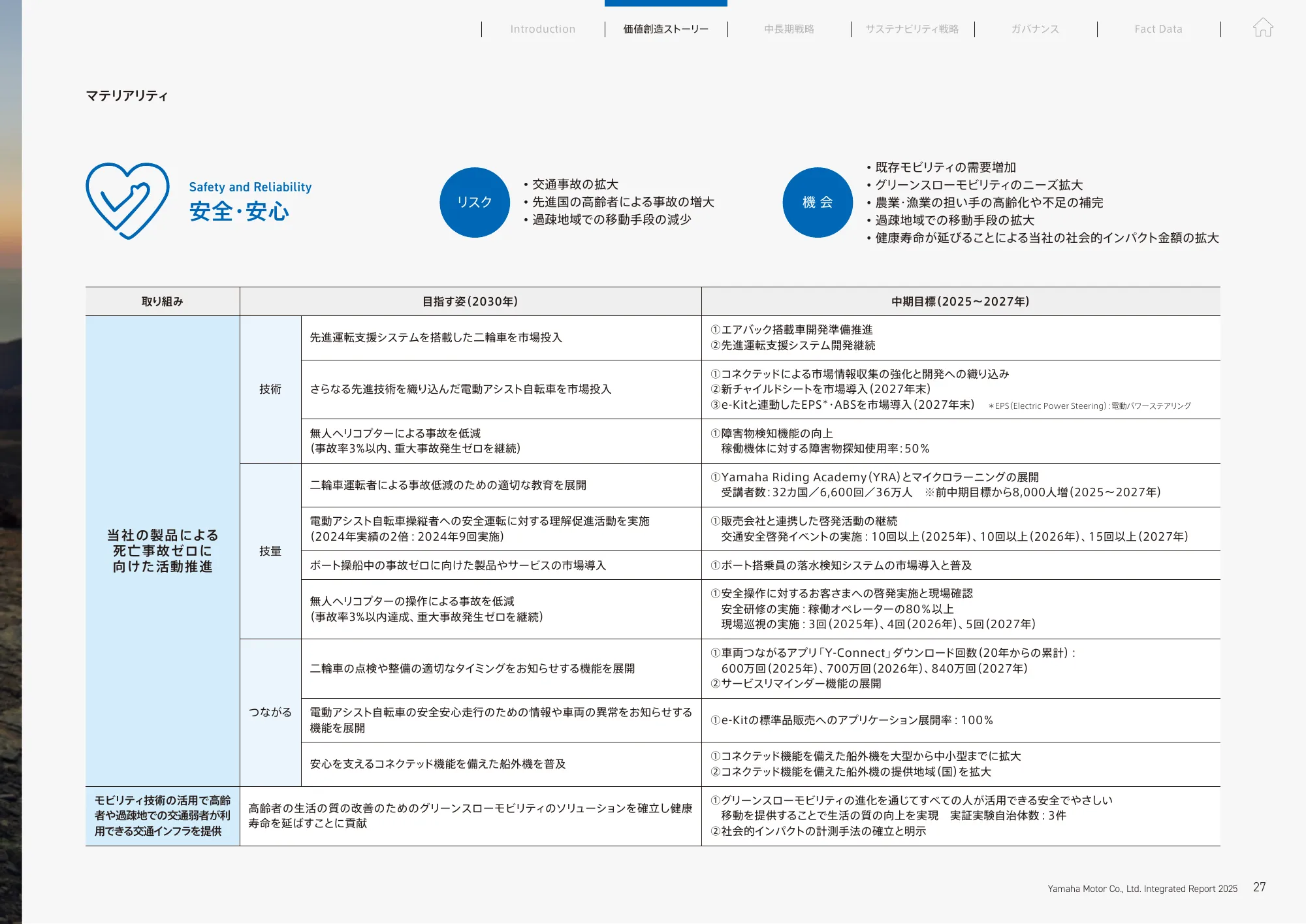Select the 中期目標（2025～2027年）header

point(960,302)
